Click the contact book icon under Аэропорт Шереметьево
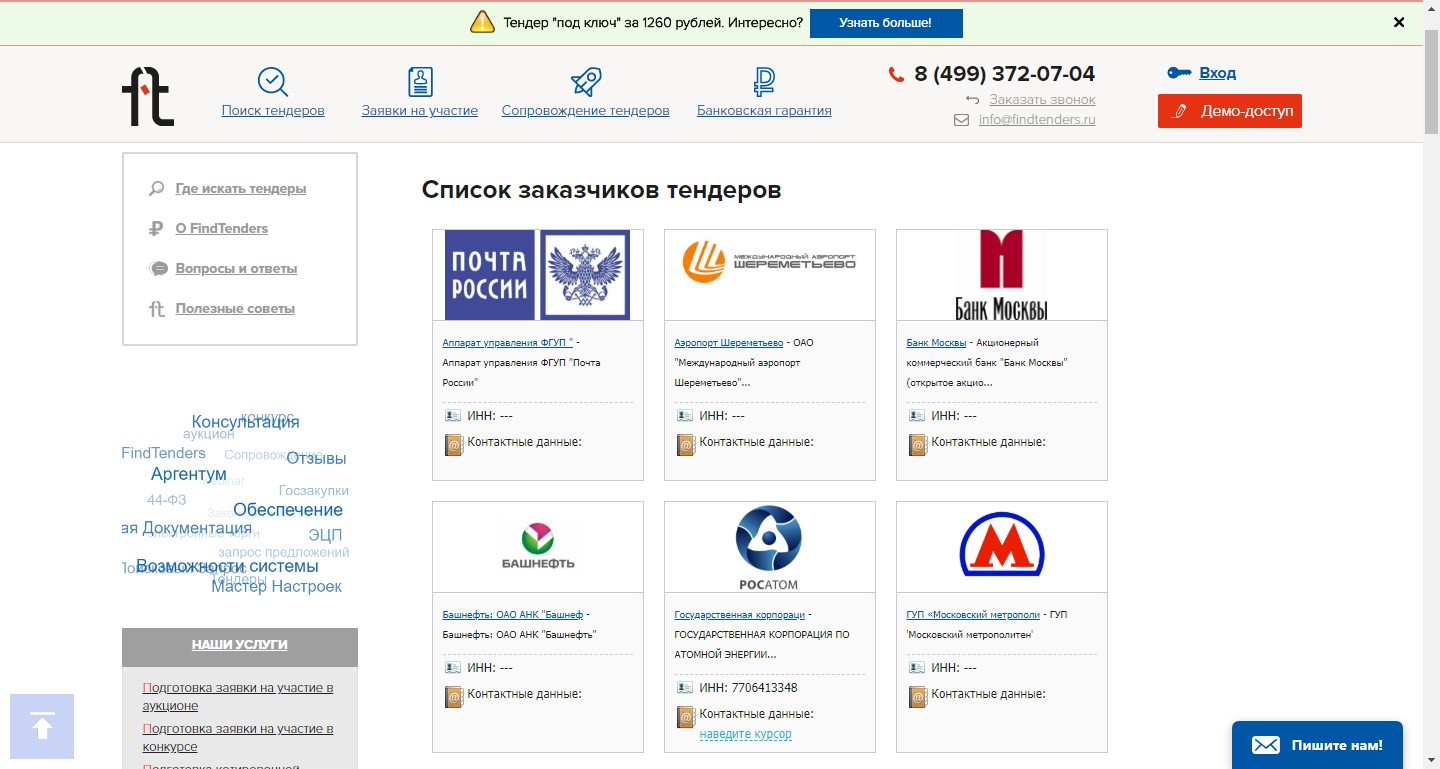The height and width of the screenshot is (769, 1440). pos(686,445)
